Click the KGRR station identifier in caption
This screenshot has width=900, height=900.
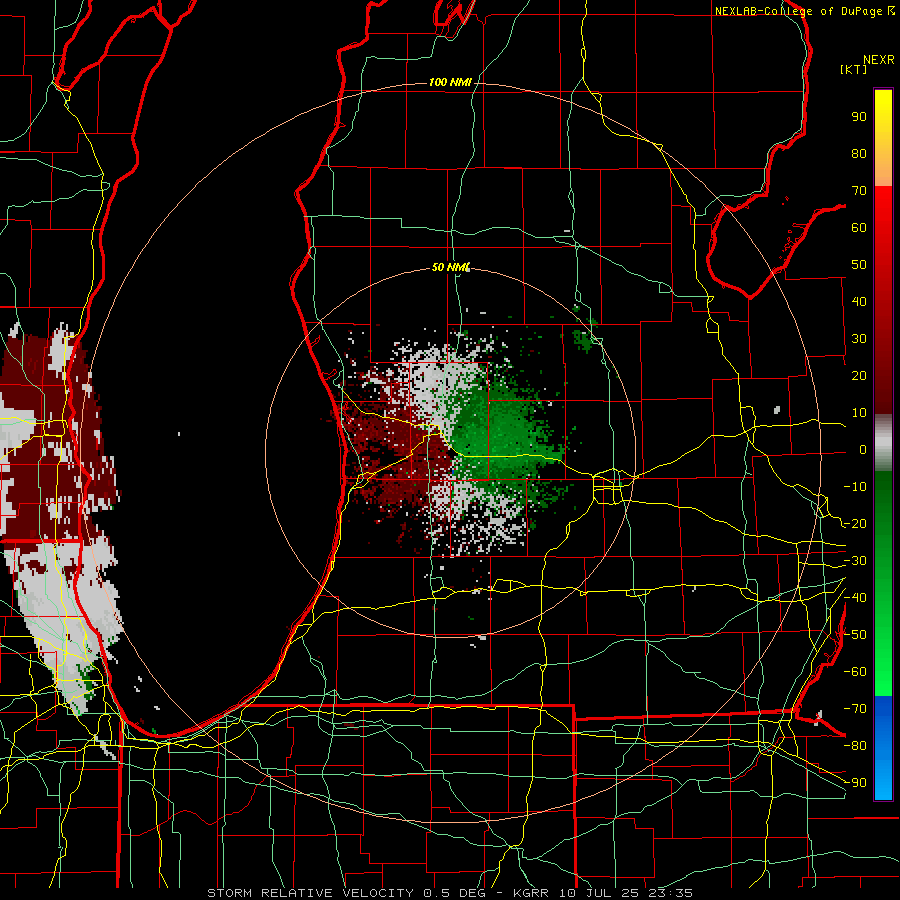coord(531,893)
